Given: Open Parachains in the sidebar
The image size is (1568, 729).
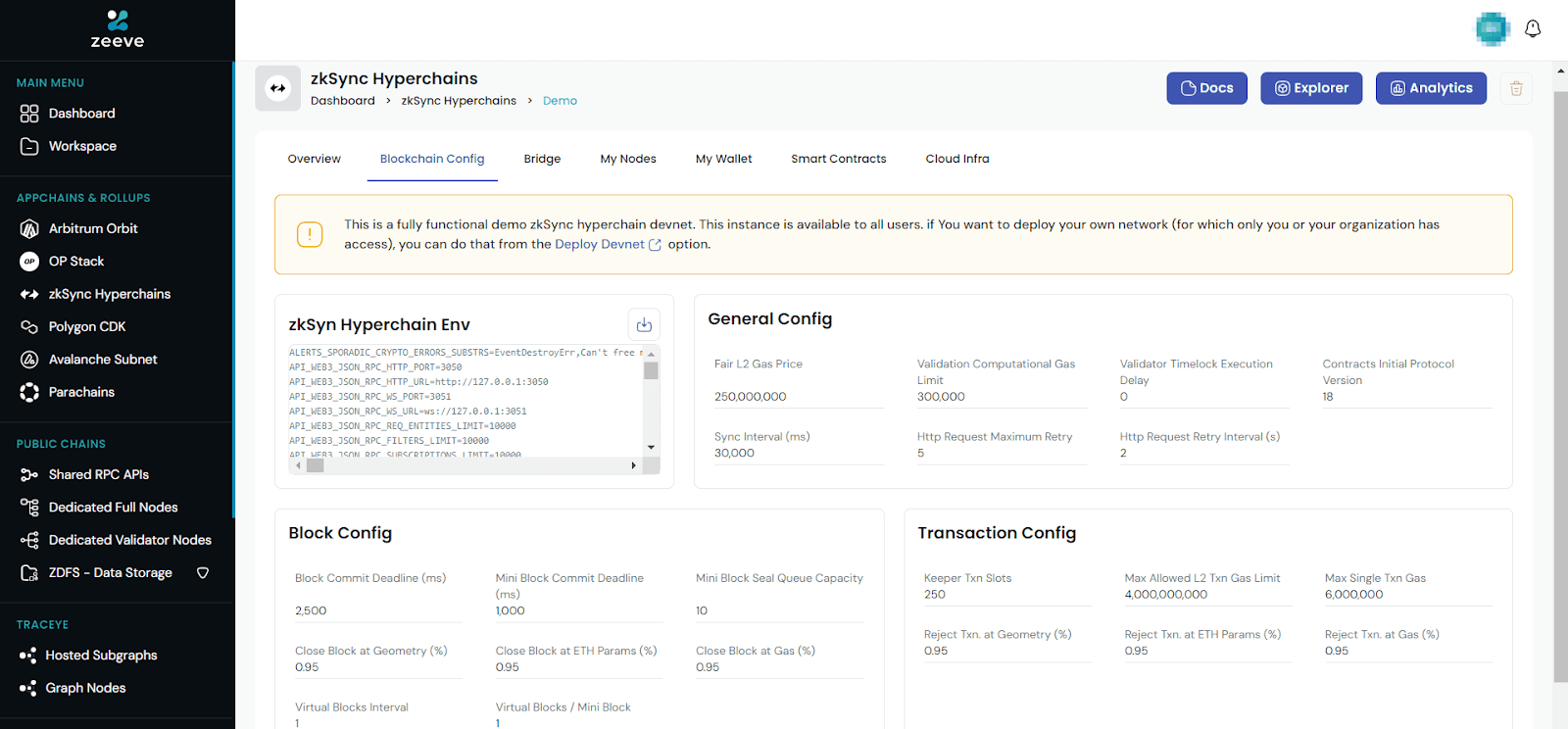Looking at the screenshot, I should 81,392.
